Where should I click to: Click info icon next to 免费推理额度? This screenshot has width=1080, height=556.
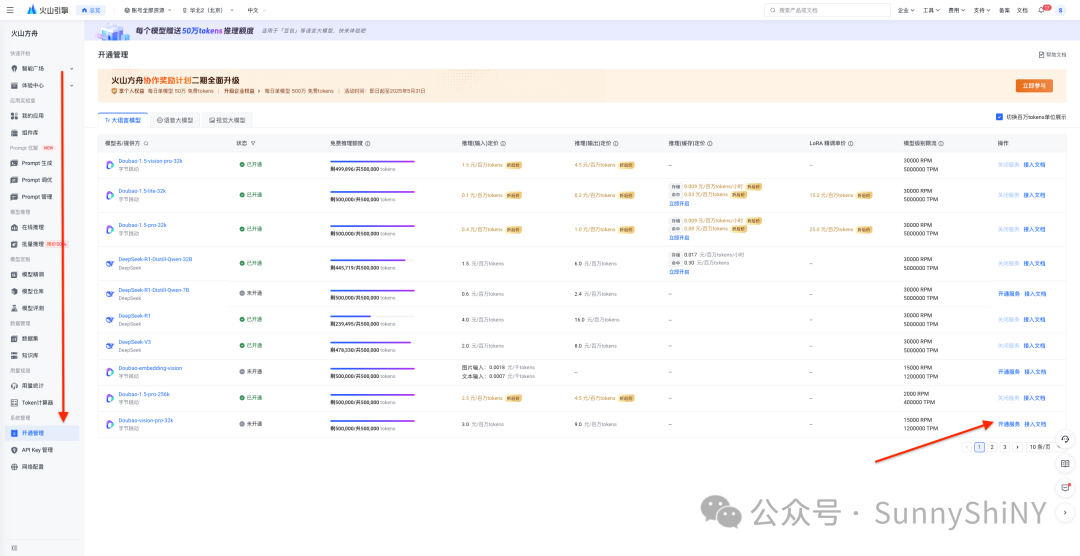coord(368,143)
